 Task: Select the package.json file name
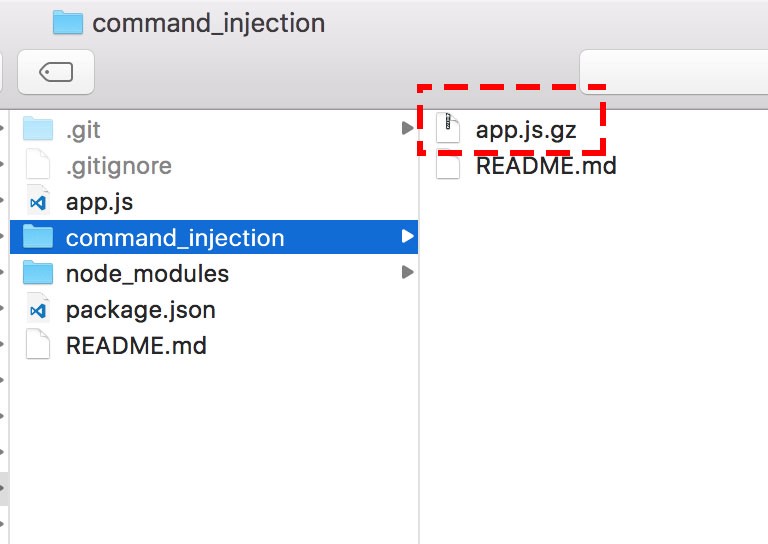[140, 310]
